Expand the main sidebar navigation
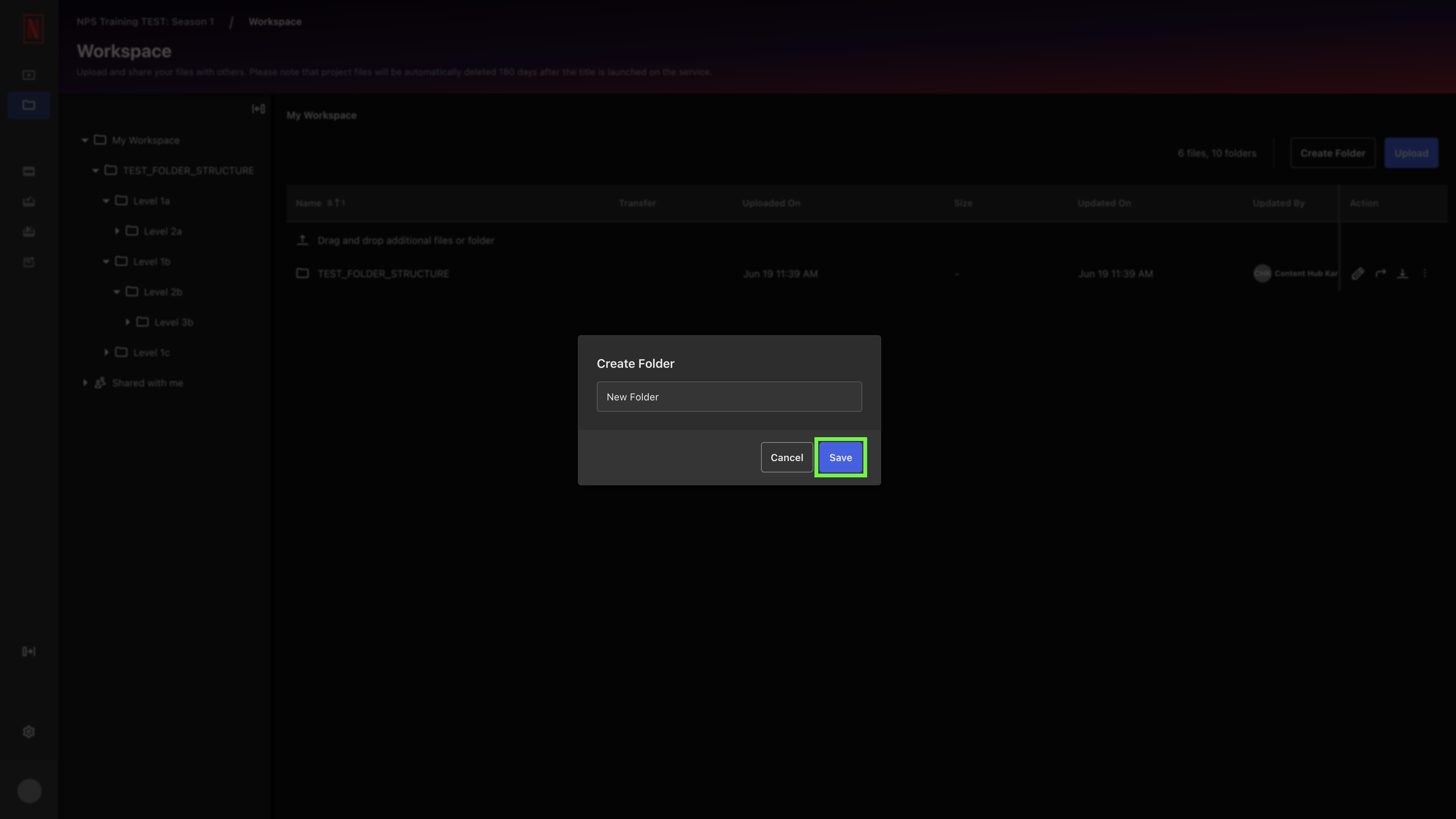Viewport: 1456px width, 819px height. 29,651
